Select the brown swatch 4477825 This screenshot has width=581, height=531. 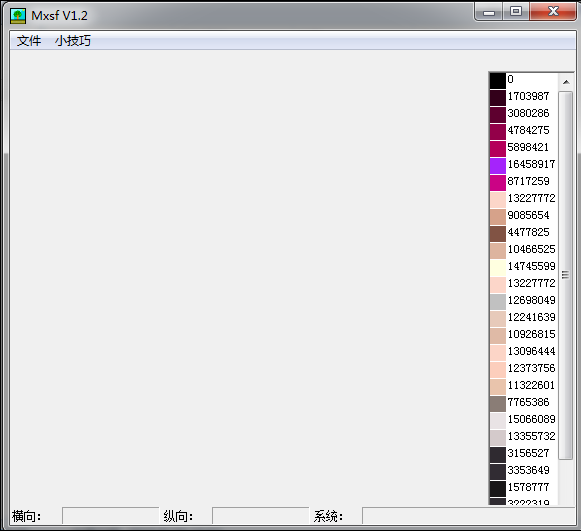(x=498, y=234)
